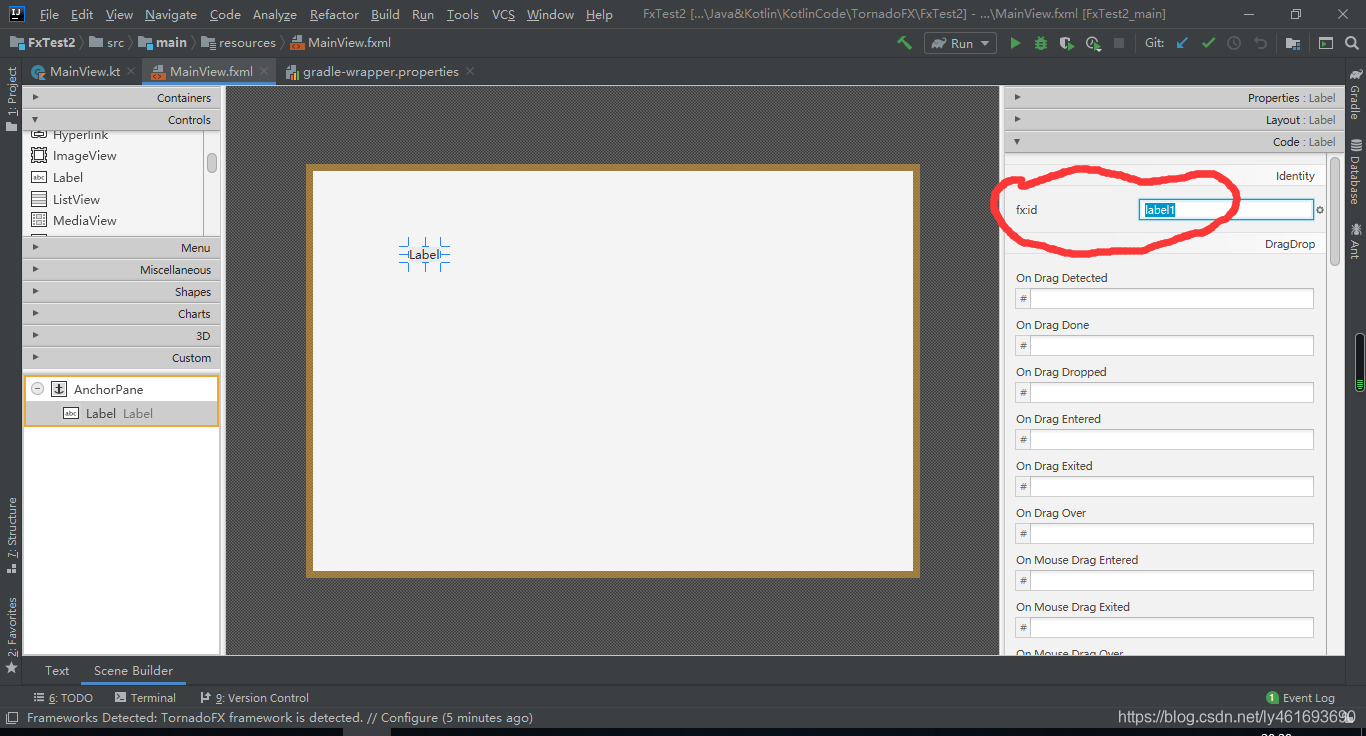The height and width of the screenshot is (736, 1366).
Task: Open the Navigate menu
Action: click(171, 14)
